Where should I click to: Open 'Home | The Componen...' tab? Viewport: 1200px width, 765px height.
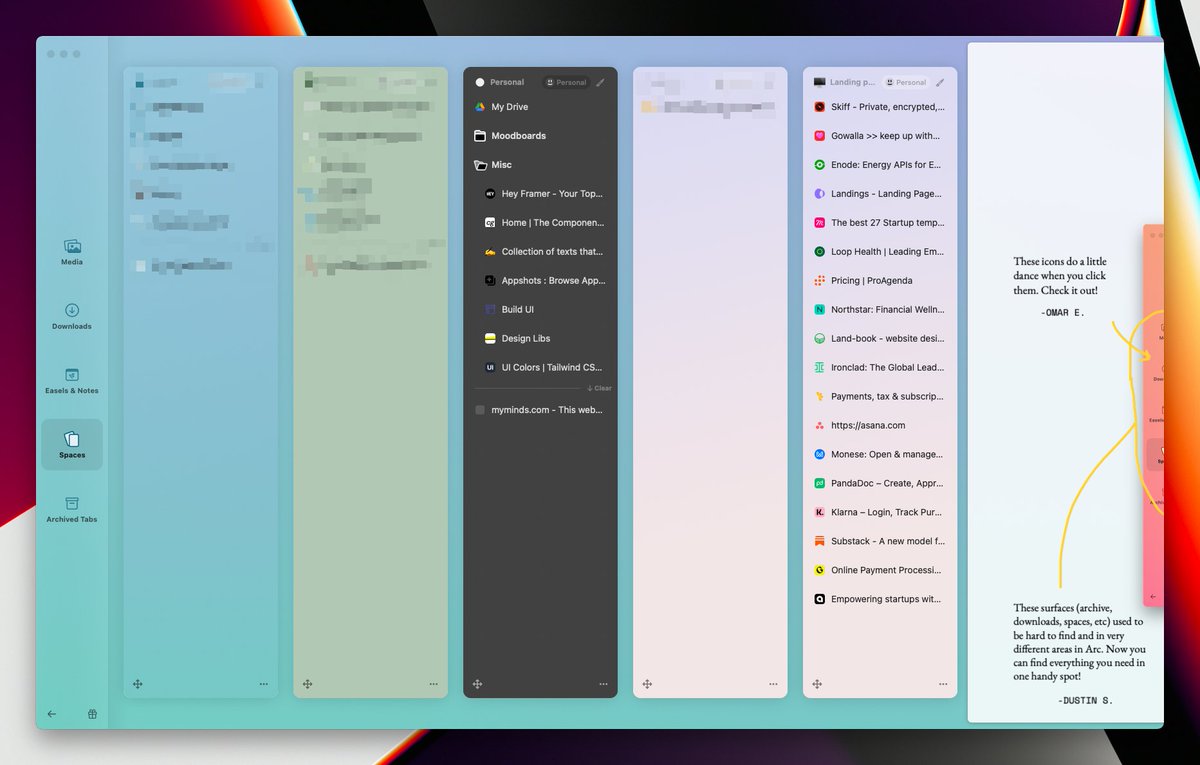tap(545, 223)
